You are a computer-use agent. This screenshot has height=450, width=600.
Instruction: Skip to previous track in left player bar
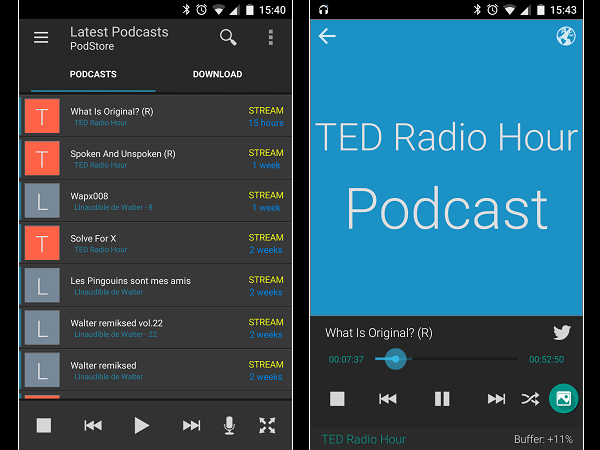[x=93, y=425]
